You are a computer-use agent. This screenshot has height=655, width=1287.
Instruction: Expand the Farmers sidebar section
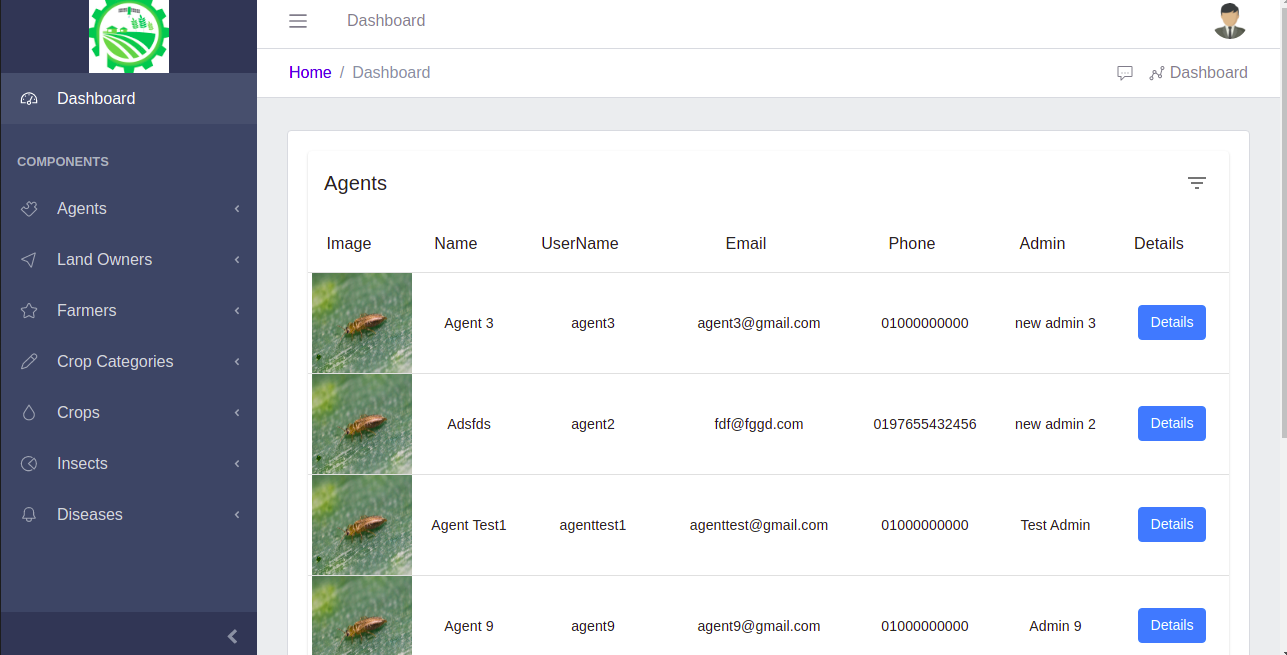(x=86, y=311)
